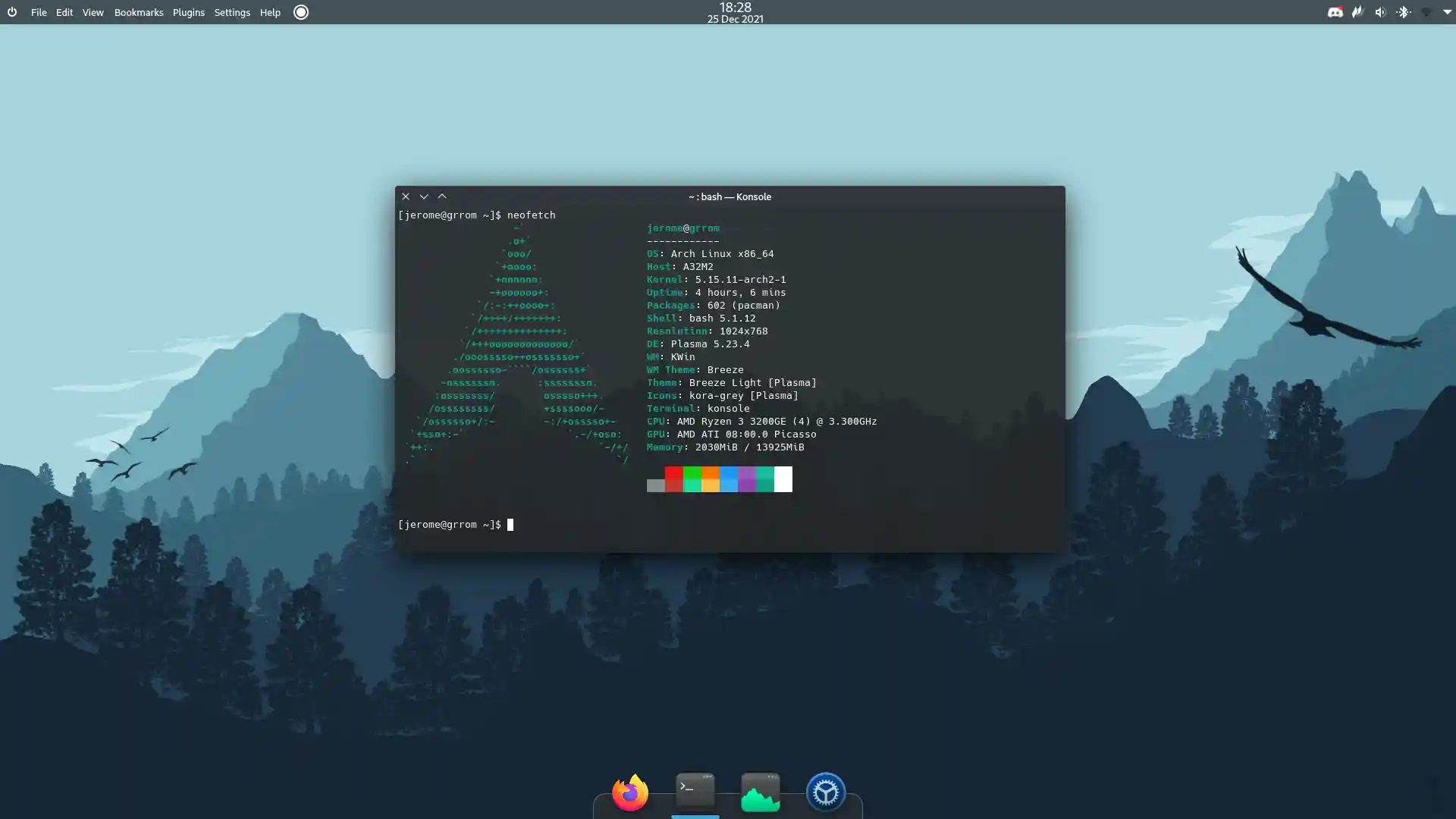Click the circular record indicator in panel

pos(301,12)
